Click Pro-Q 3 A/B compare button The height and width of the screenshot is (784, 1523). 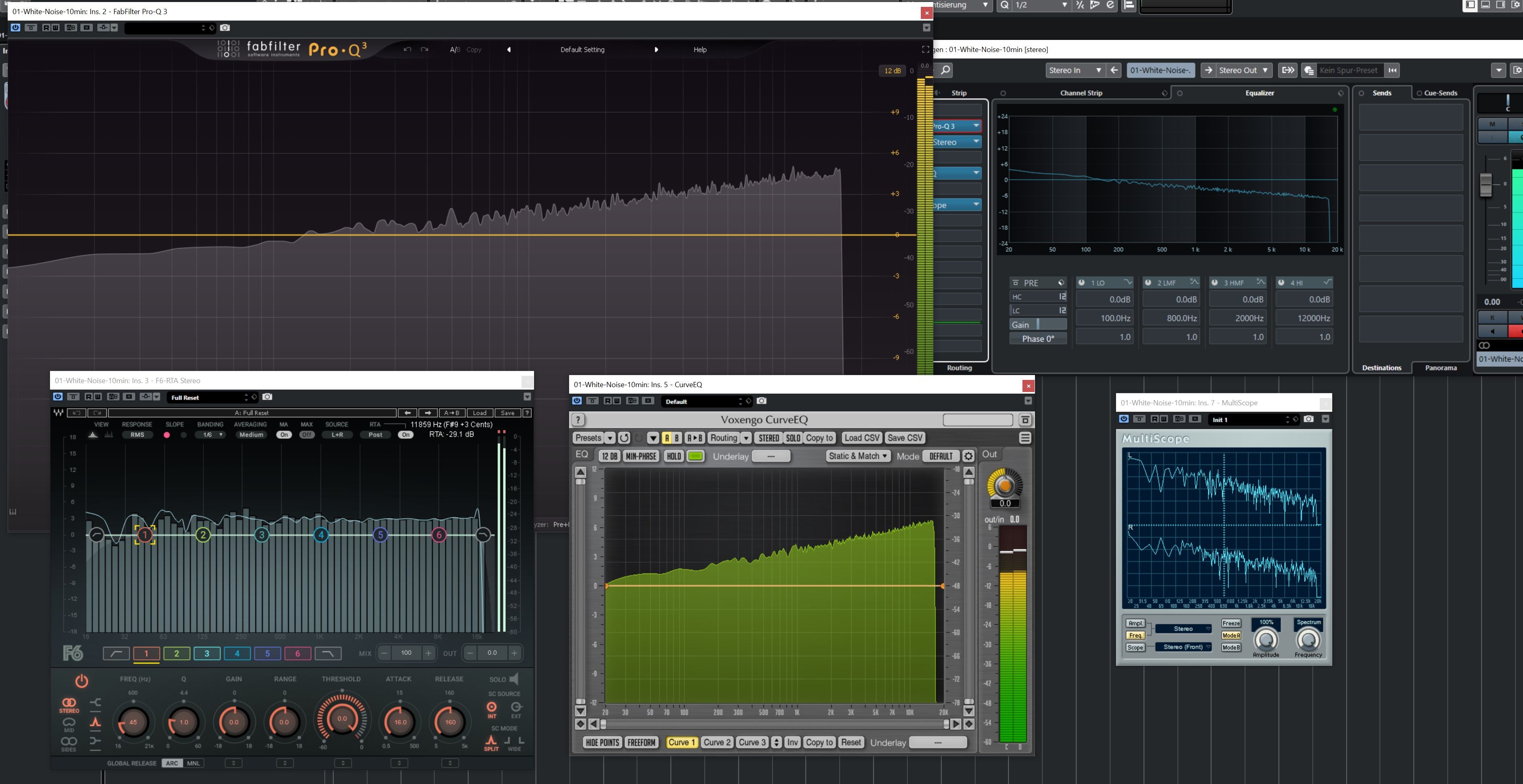click(x=455, y=50)
